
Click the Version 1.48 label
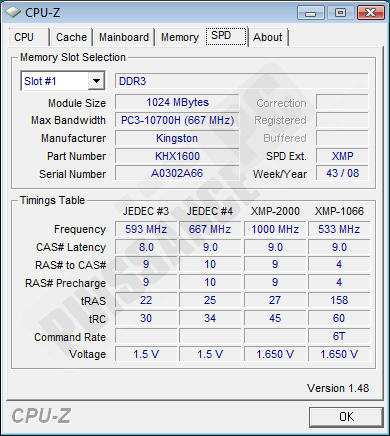[x=338, y=388]
